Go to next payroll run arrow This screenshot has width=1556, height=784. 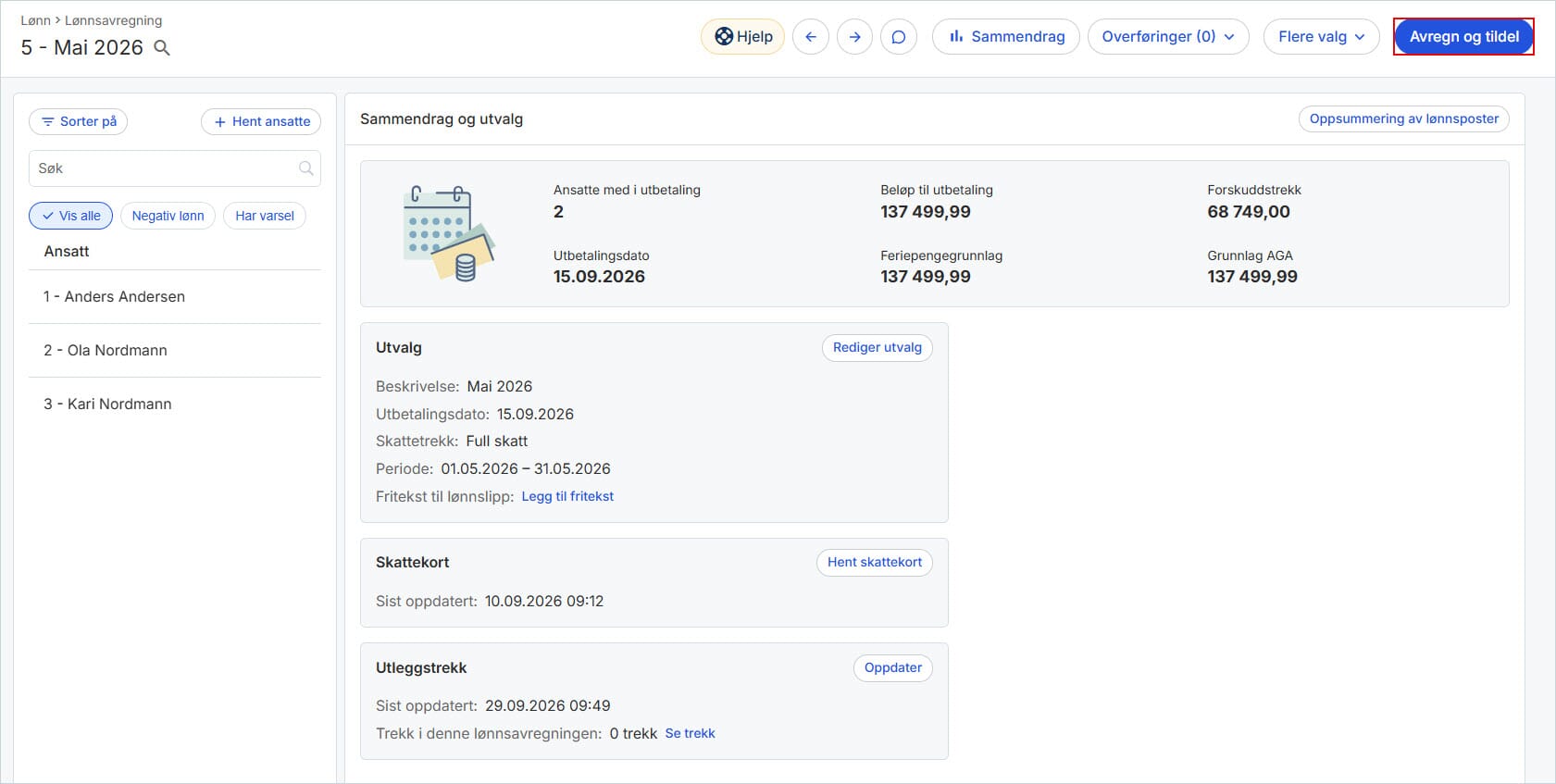[x=854, y=37]
